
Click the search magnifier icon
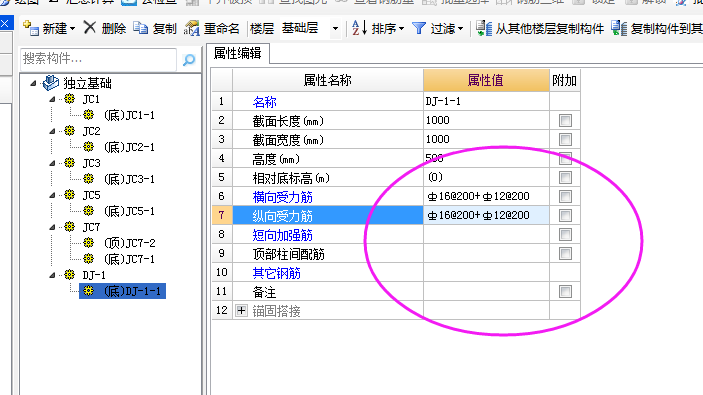click(x=189, y=59)
